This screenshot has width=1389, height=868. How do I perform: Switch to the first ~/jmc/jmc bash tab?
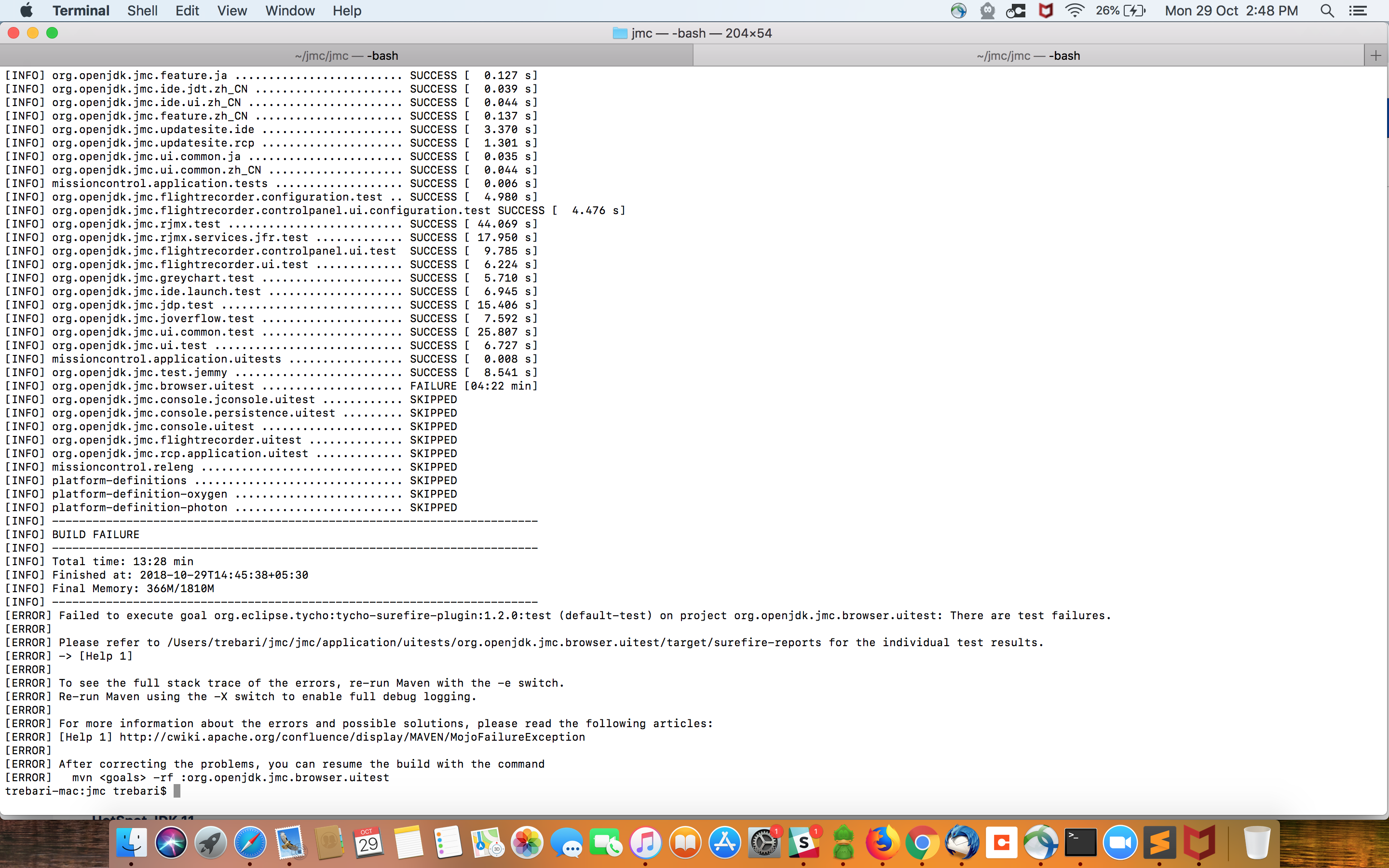(346, 55)
